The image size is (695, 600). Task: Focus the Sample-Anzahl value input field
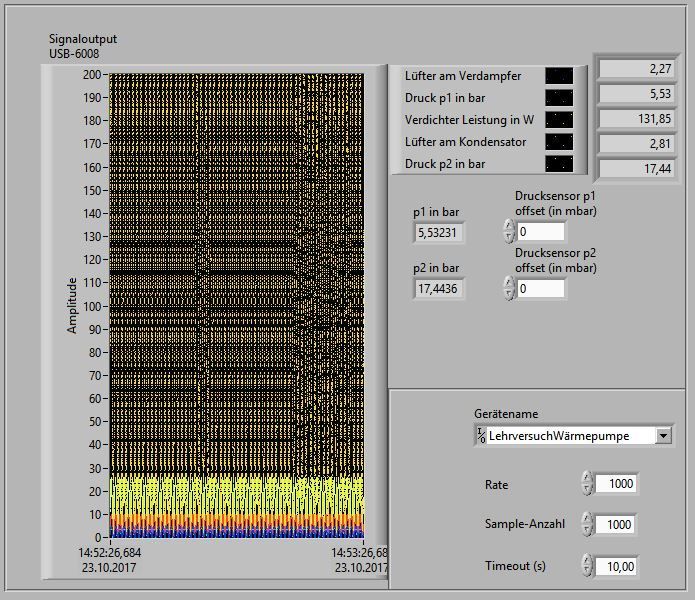tap(616, 525)
